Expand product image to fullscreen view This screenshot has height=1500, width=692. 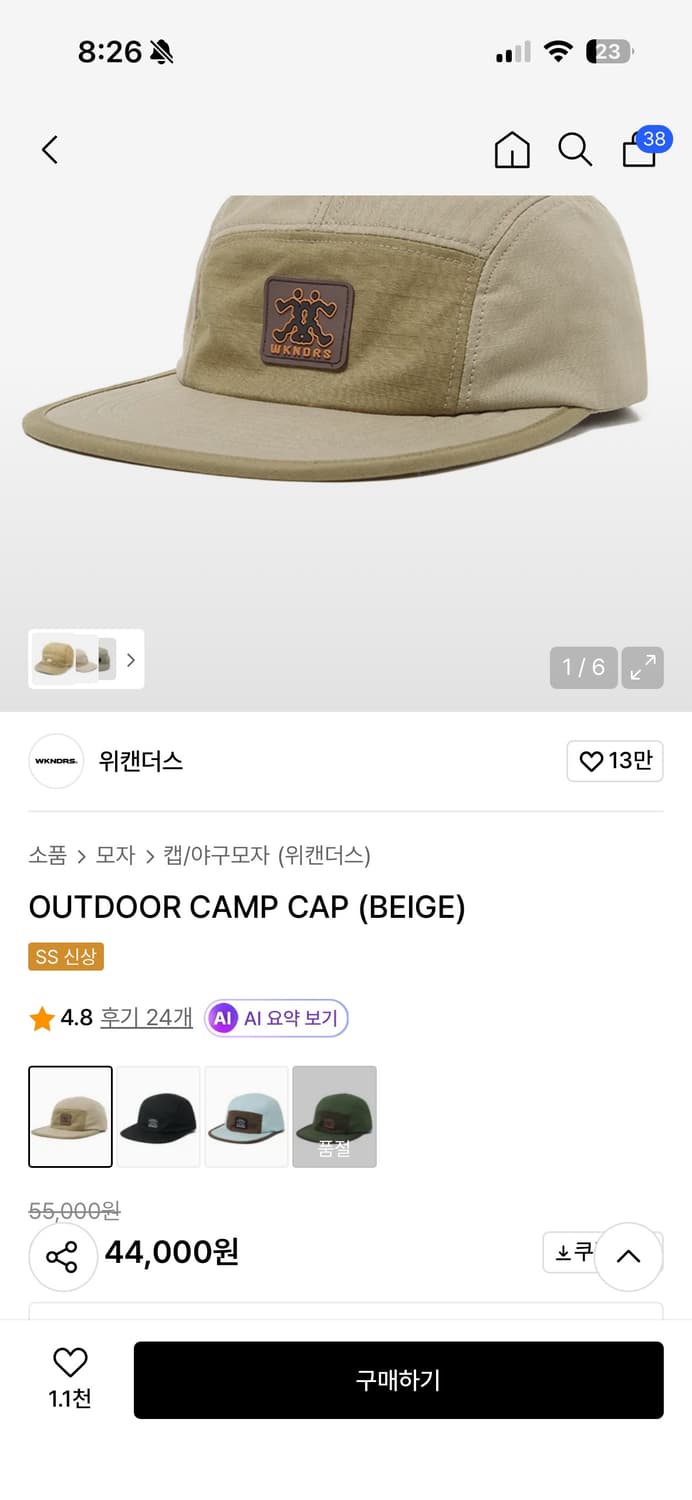coord(643,667)
